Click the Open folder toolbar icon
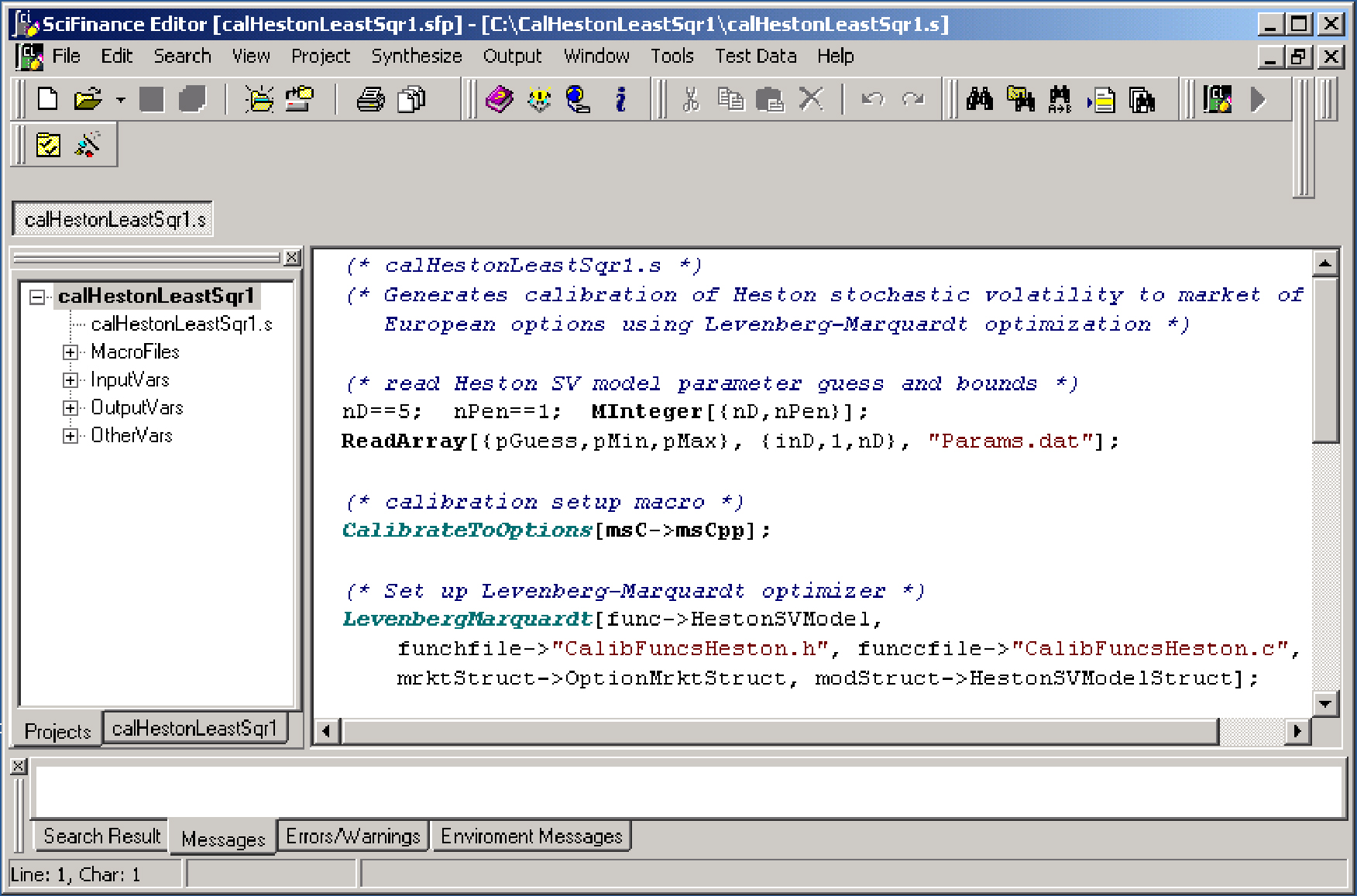Screen dimensions: 1357x896 (88, 99)
